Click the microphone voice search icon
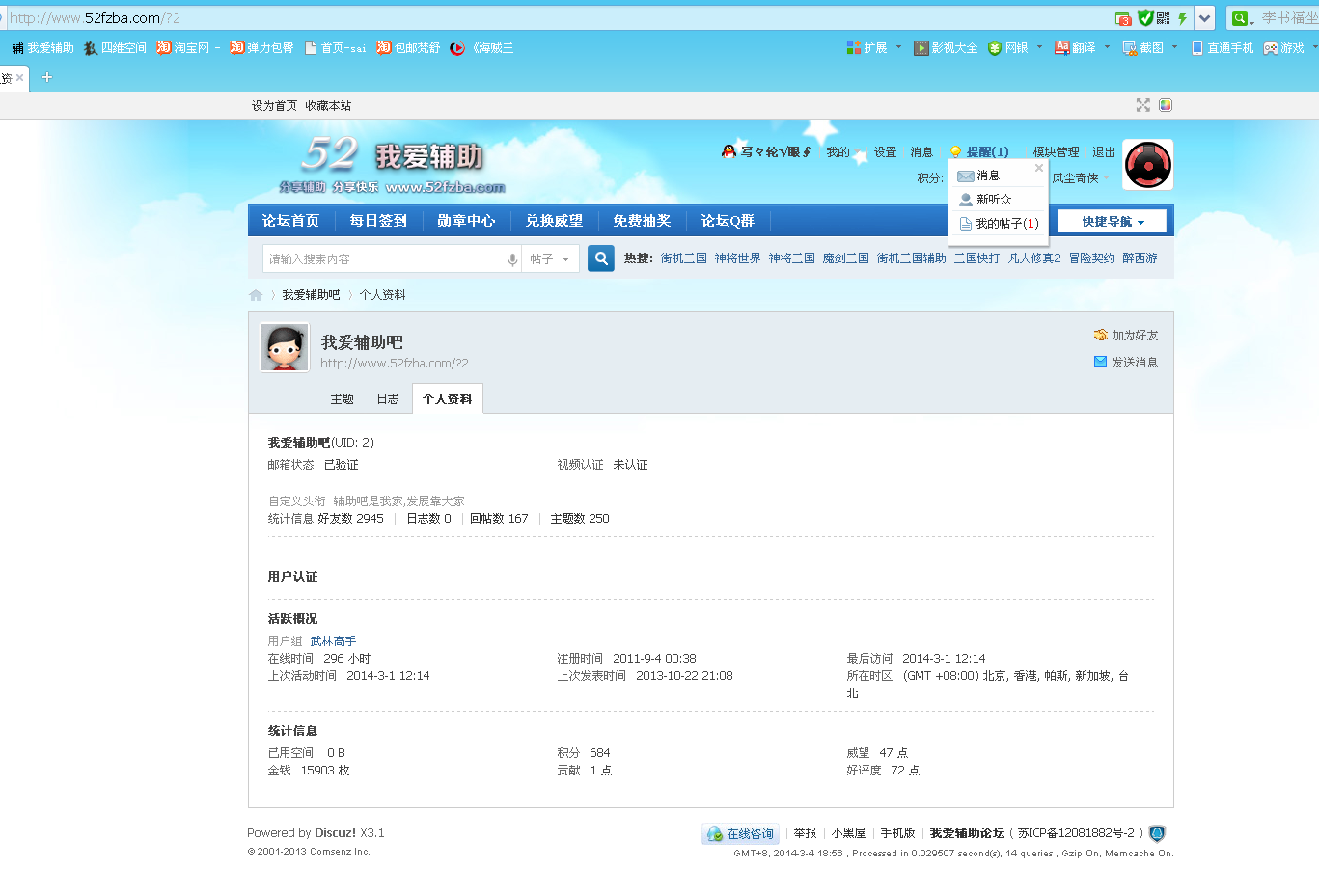 click(512, 259)
